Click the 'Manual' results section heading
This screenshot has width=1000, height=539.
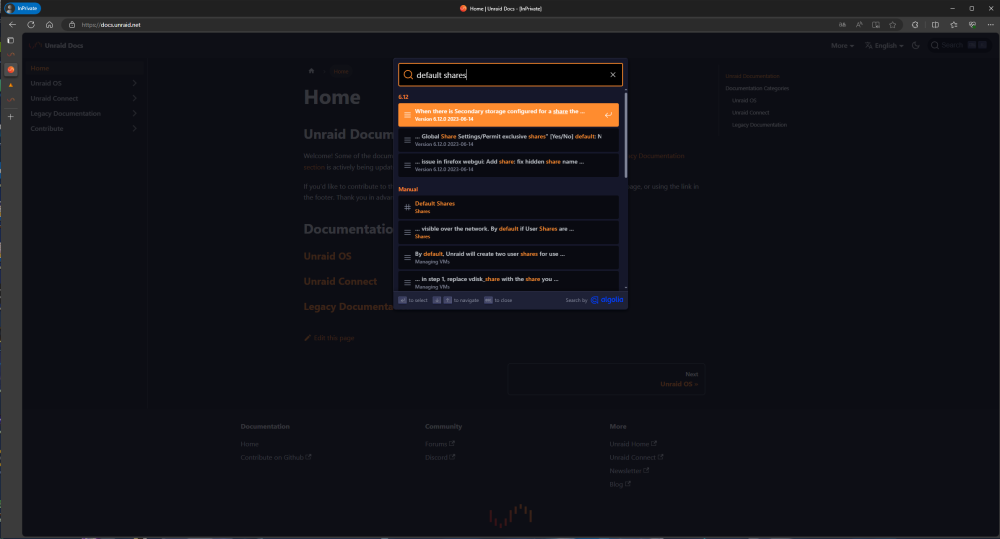408,189
